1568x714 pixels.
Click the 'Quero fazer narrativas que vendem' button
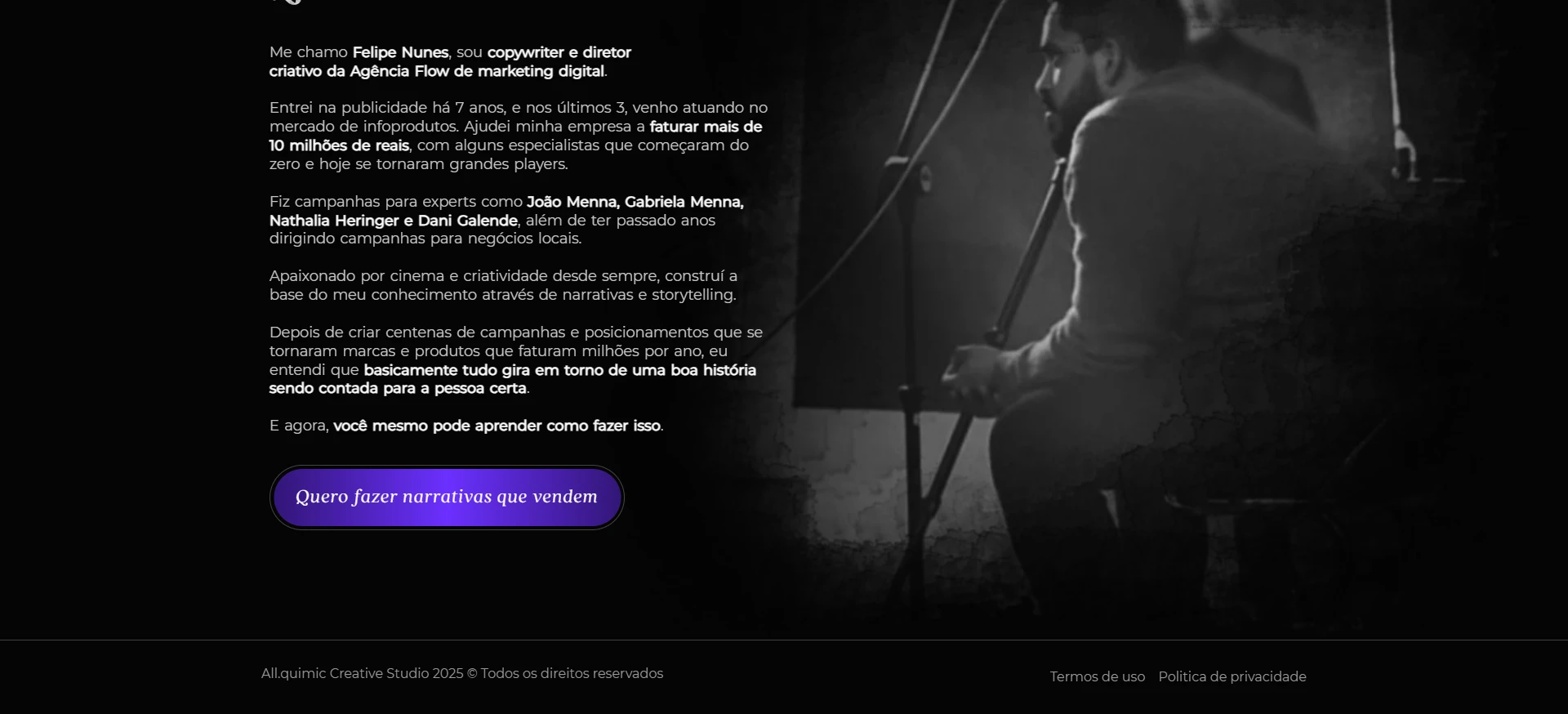click(x=447, y=497)
